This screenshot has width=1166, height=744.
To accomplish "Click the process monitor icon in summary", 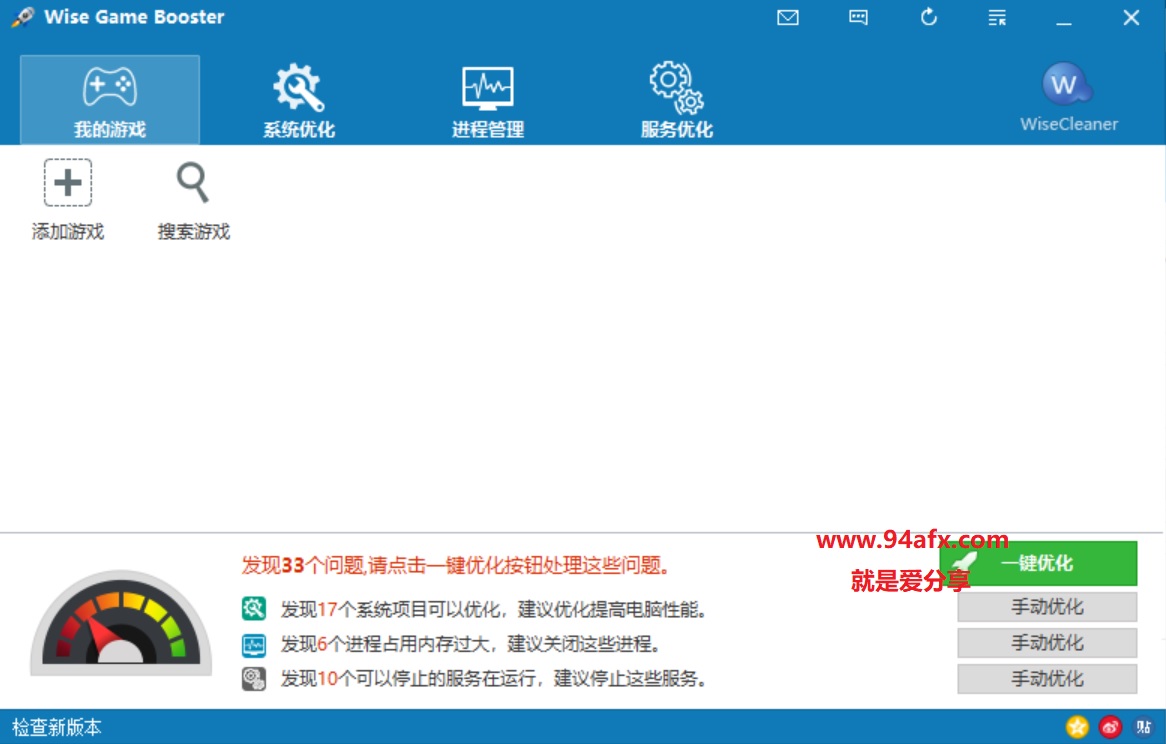I will click(254, 644).
